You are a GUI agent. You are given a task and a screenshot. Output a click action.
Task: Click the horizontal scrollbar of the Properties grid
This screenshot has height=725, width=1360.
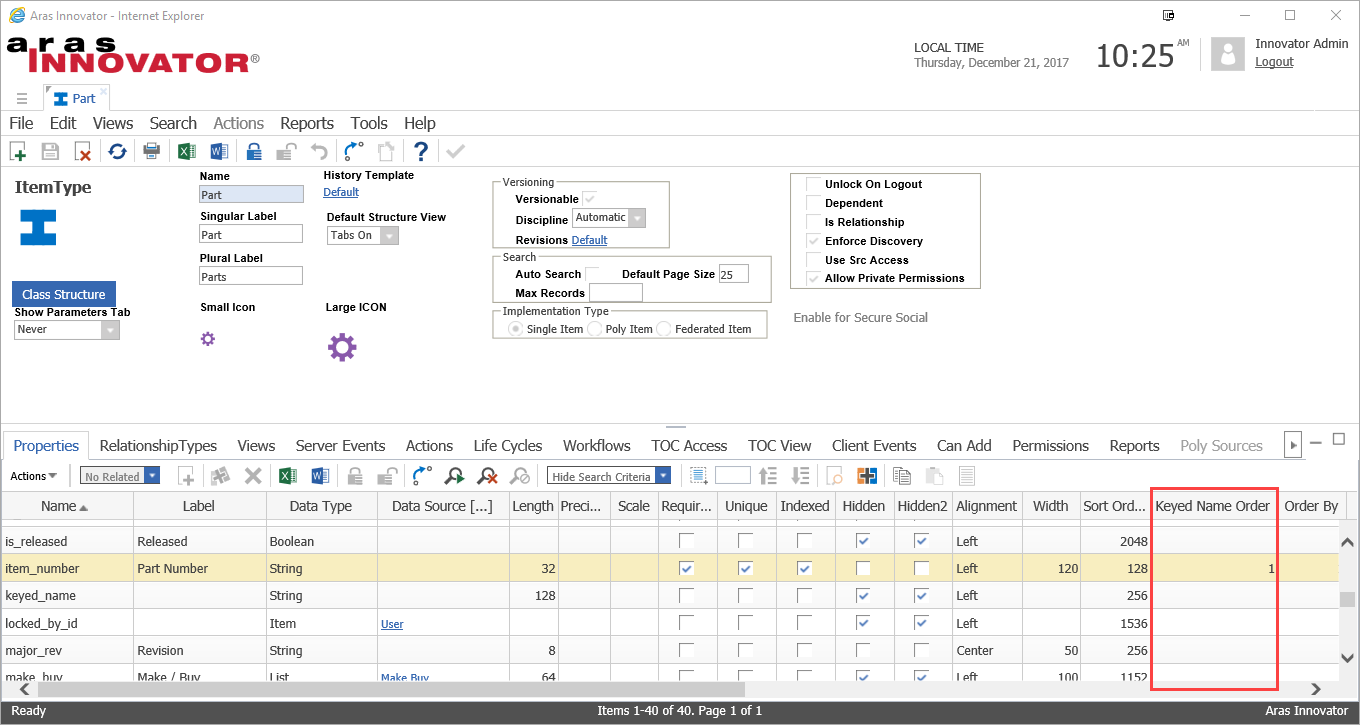tap(392, 689)
